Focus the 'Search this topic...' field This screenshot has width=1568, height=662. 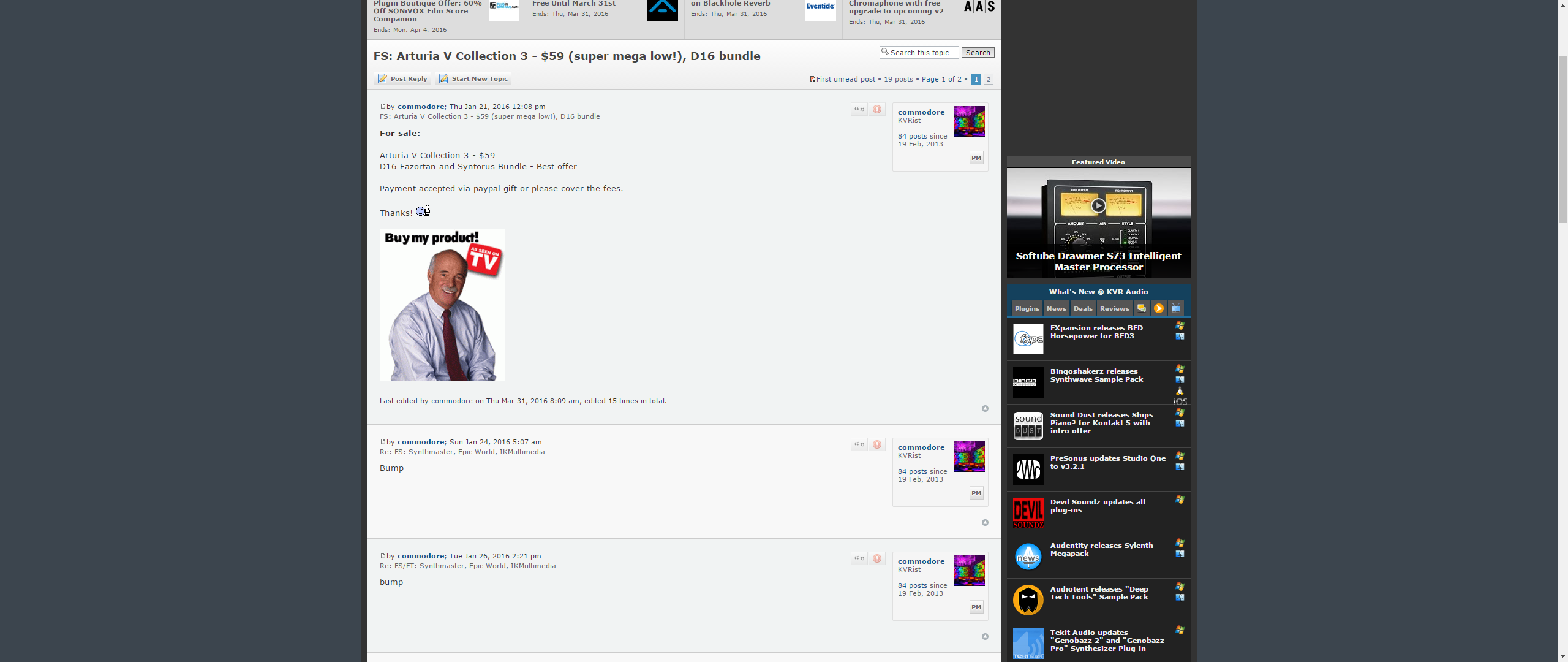coord(919,53)
